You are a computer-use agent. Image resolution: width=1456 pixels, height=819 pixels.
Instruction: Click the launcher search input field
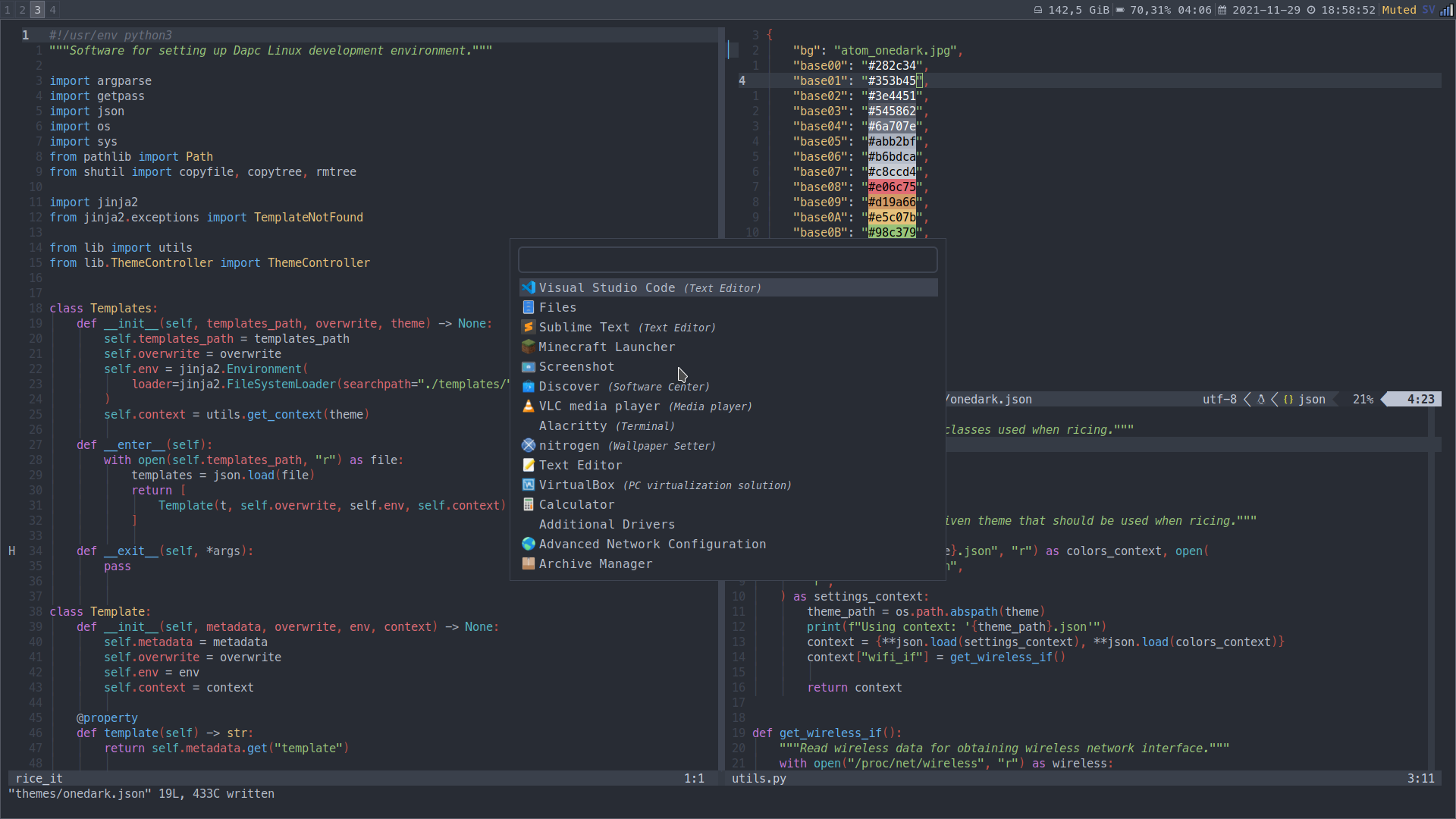pos(727,260)
